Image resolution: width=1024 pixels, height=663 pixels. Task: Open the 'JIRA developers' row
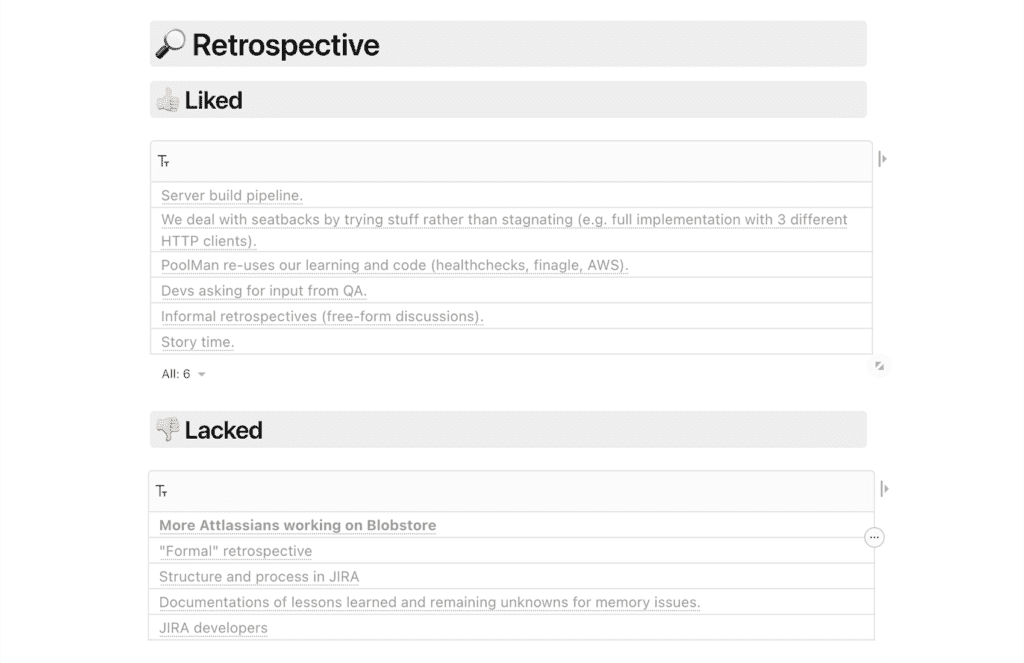(213, 628)
